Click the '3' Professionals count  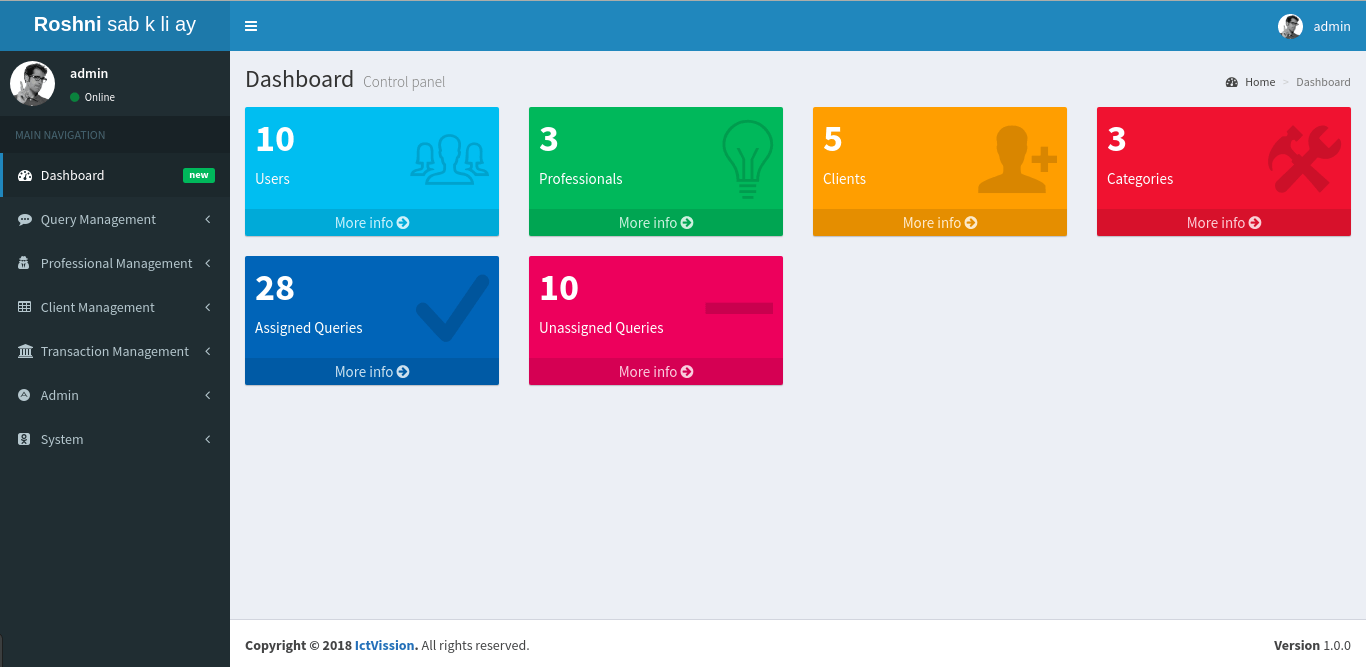548,139
